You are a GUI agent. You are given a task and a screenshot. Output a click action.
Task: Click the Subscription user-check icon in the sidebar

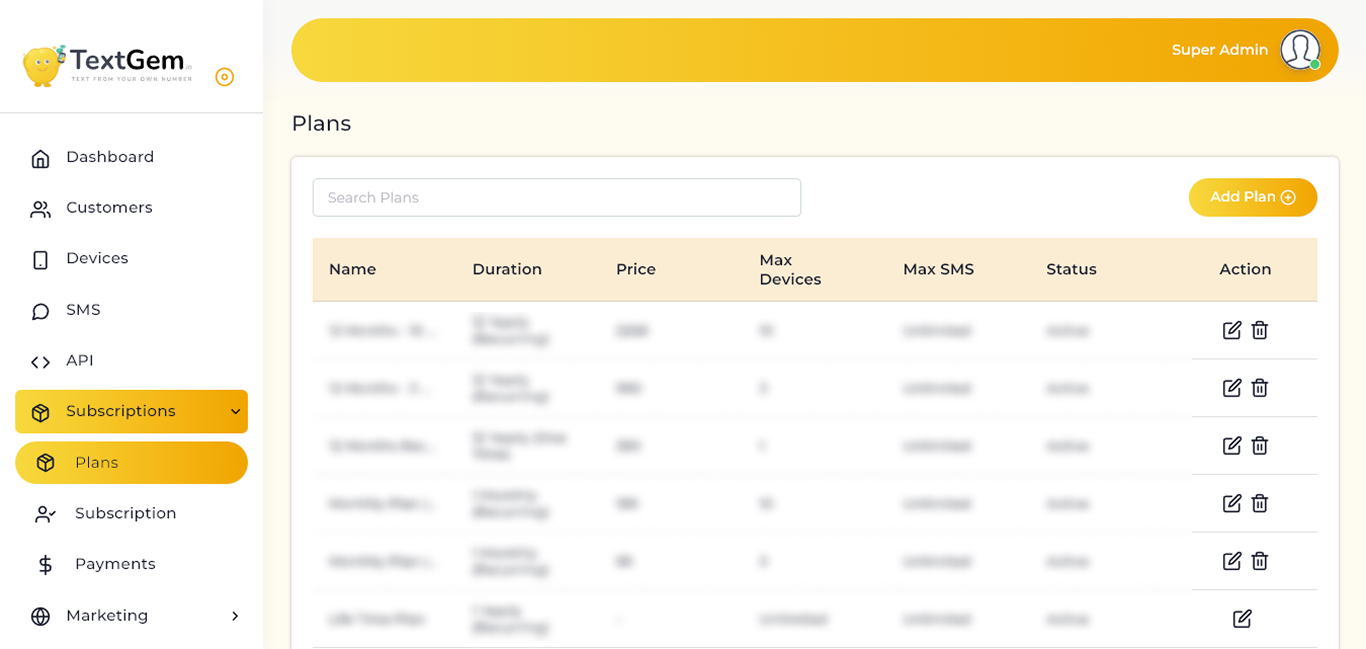pyautogui.click(x=45, y=514)
